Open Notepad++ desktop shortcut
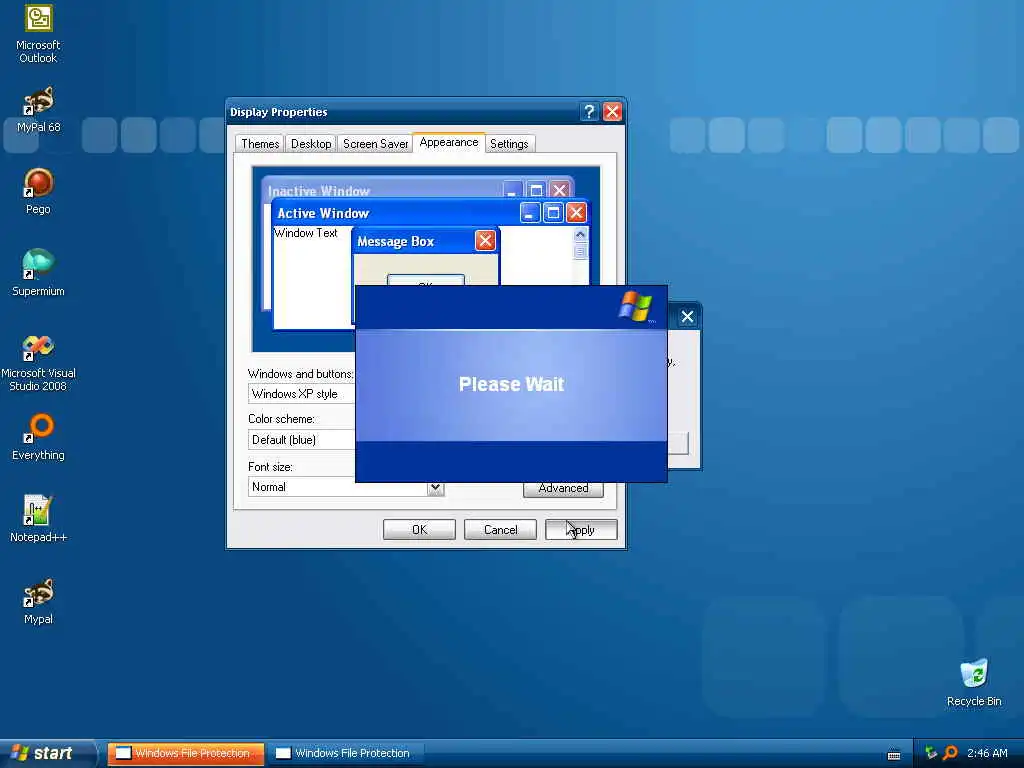Image resolution: width=1024 pixels, height=768 pixels. (x=38, y=520)
